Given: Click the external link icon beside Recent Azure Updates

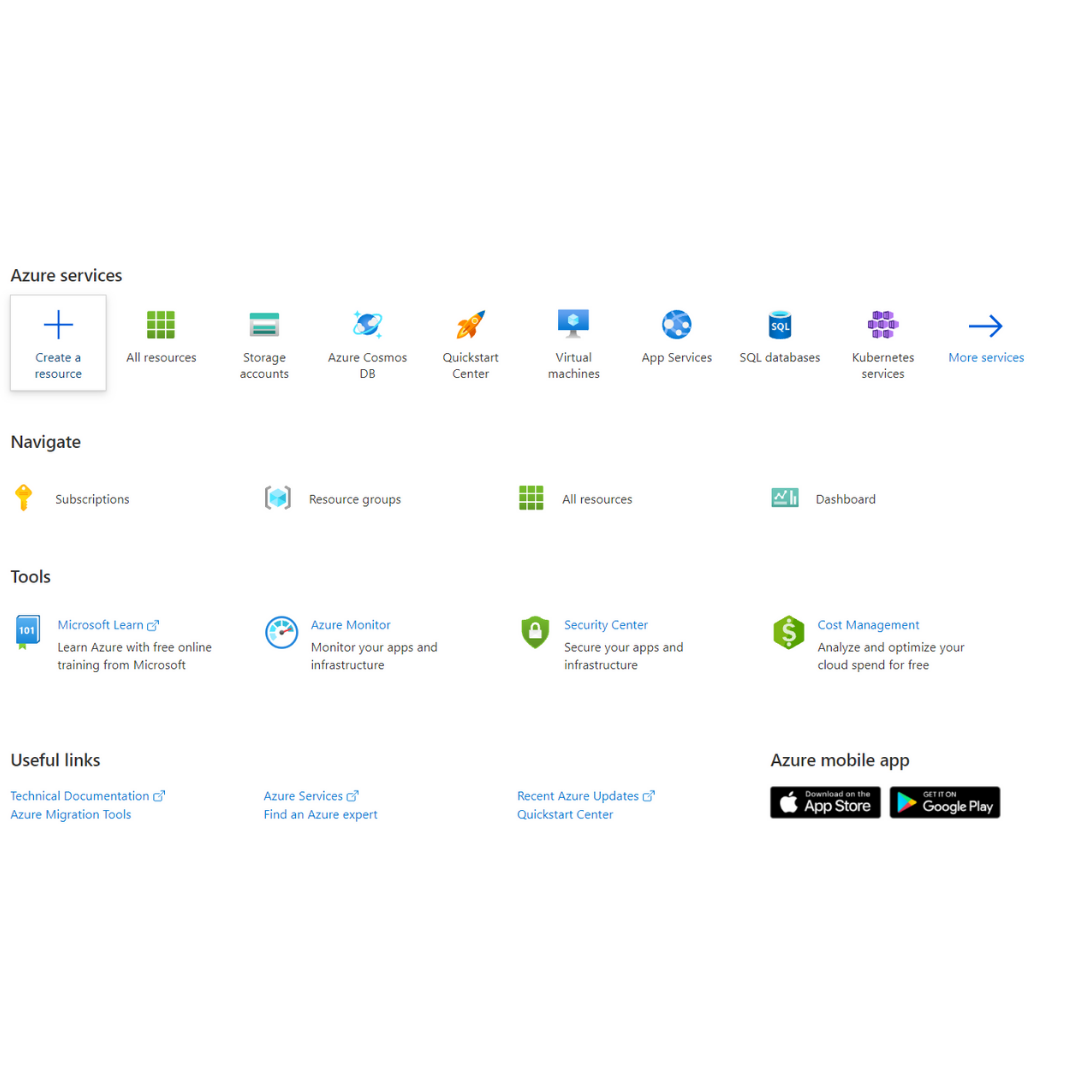Looking at the screenshot, I should [x=648, y=796].
